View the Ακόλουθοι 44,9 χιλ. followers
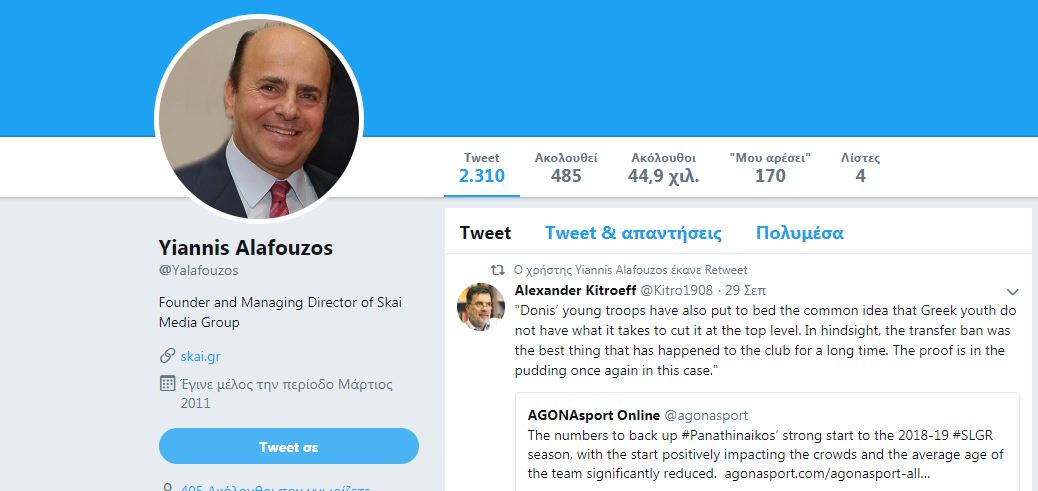This screenshot has width=1038, height=491. pos(664,168)
